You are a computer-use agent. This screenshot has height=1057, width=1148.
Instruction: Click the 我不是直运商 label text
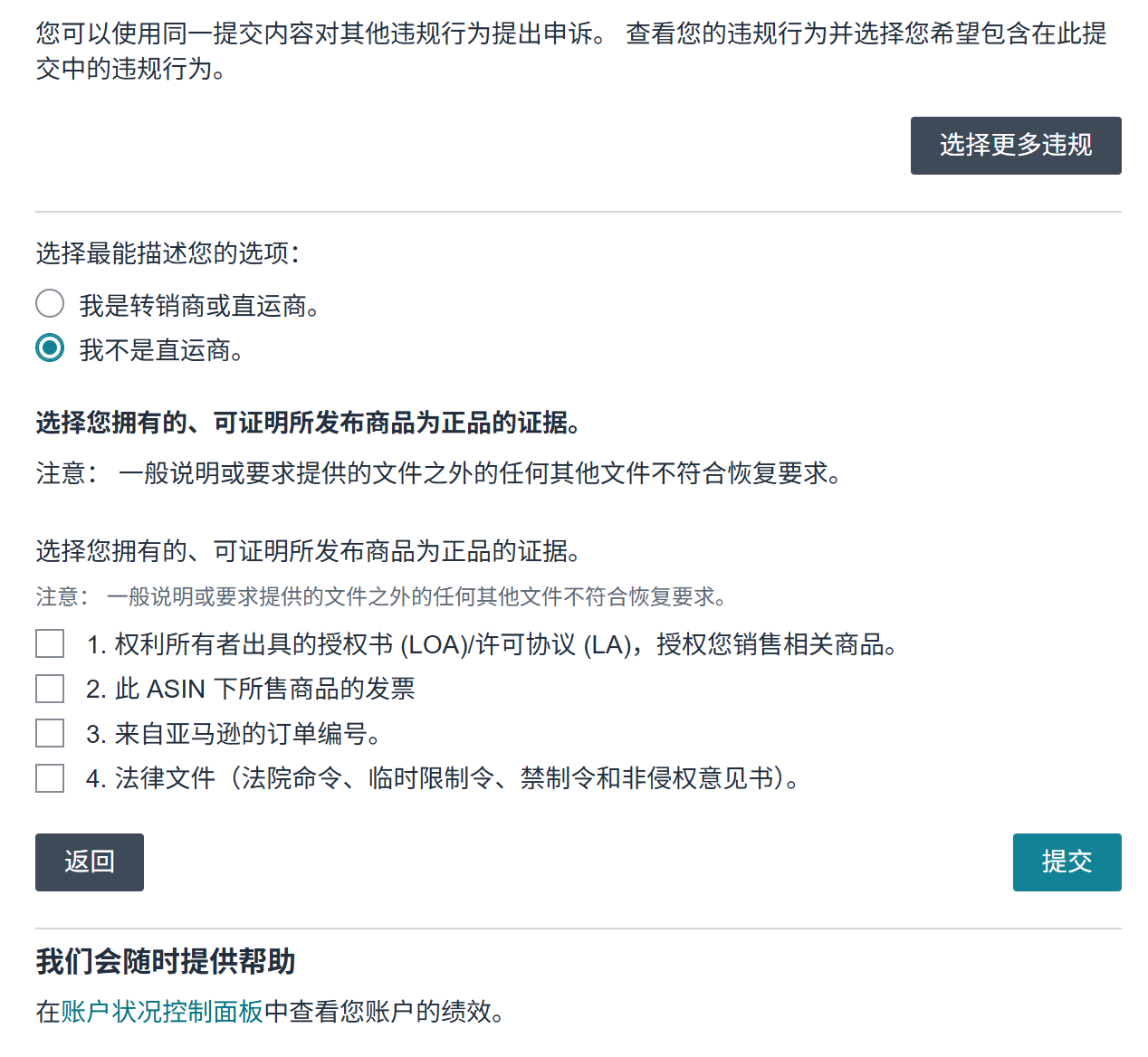(x=161, y=350)
